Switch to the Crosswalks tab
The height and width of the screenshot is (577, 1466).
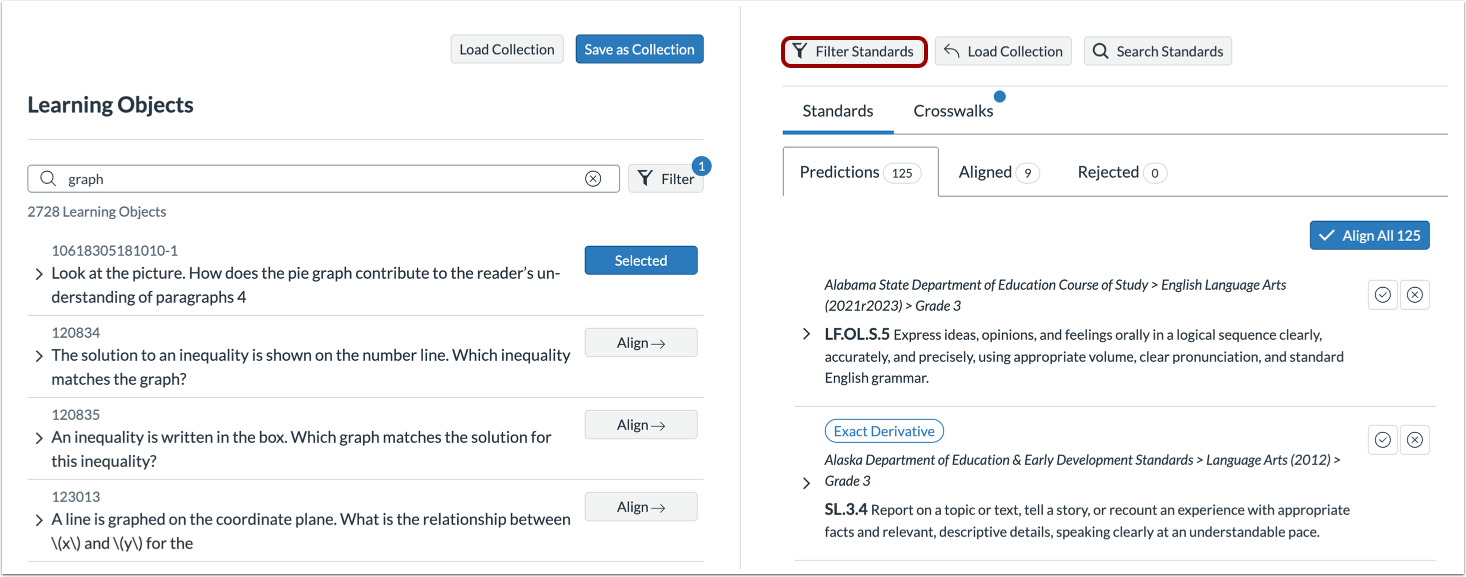953,111
